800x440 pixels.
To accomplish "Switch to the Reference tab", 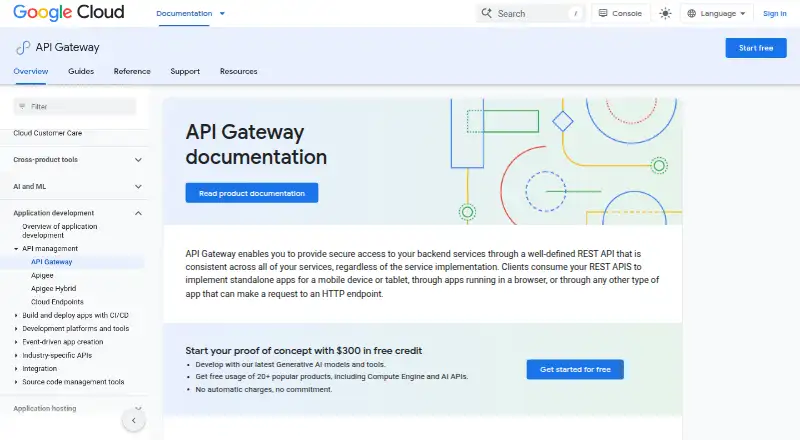I will (132, 71).
